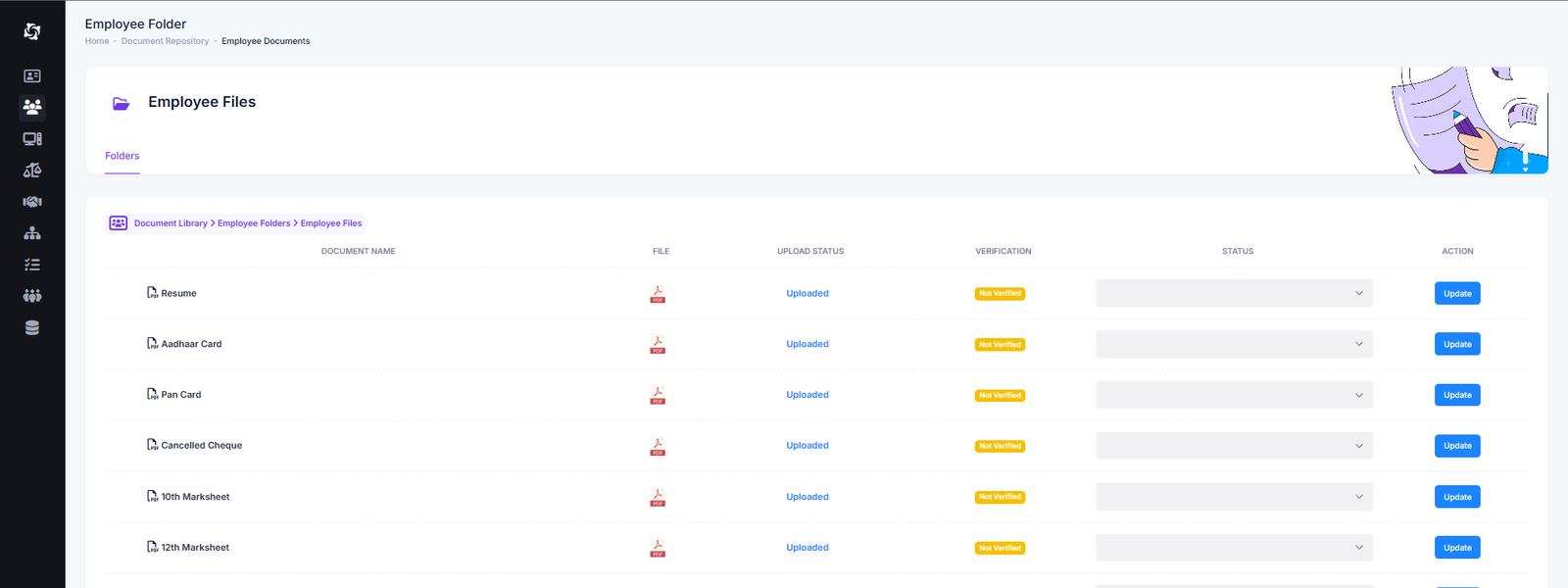Navigate to Employee Folders in path breadcrumb
The width and height of the screenshot is (1568, 588).
click(x=254, y=223)
